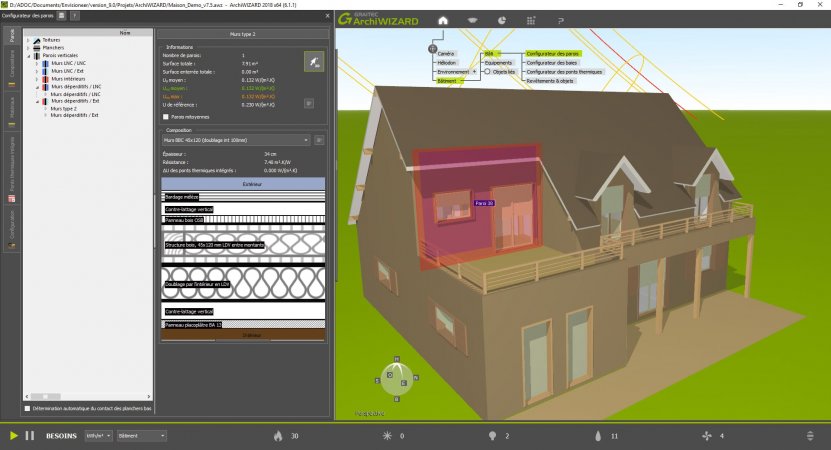The image size is (831, 450).
Task: Collapse the Parois verticales node
Action: coord(29,56)
